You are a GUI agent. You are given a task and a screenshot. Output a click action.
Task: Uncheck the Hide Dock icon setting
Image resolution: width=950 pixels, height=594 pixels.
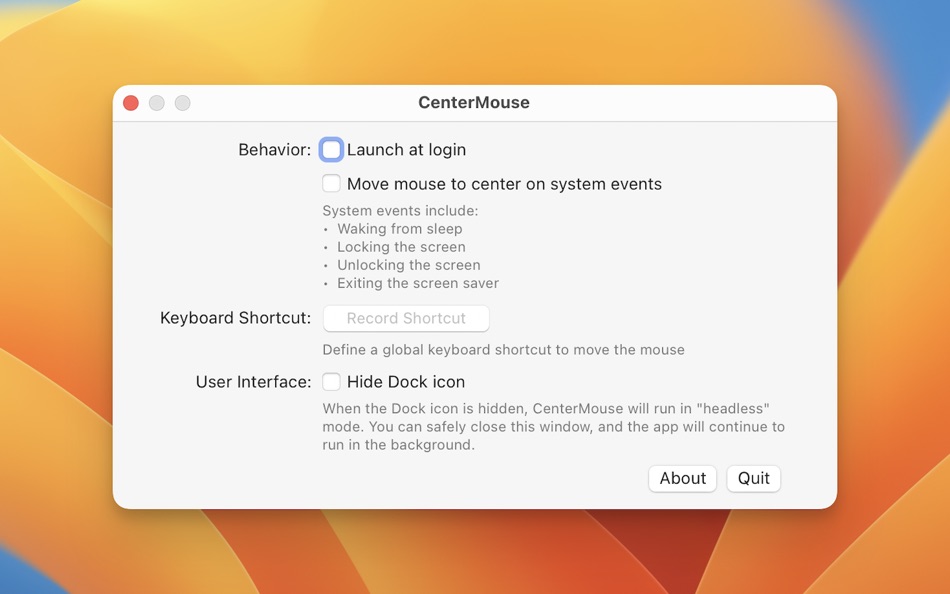[x=331, y=381]
